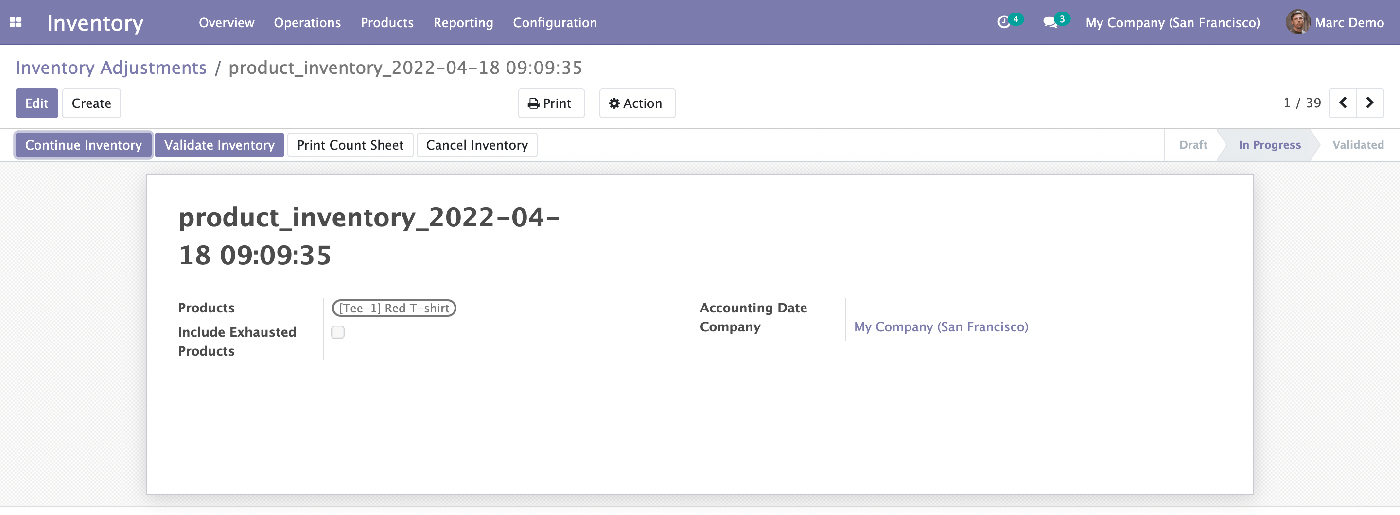The image size is (1400, 515).
Task: Open the activities clock icon
Action: tap(1005, 22)
